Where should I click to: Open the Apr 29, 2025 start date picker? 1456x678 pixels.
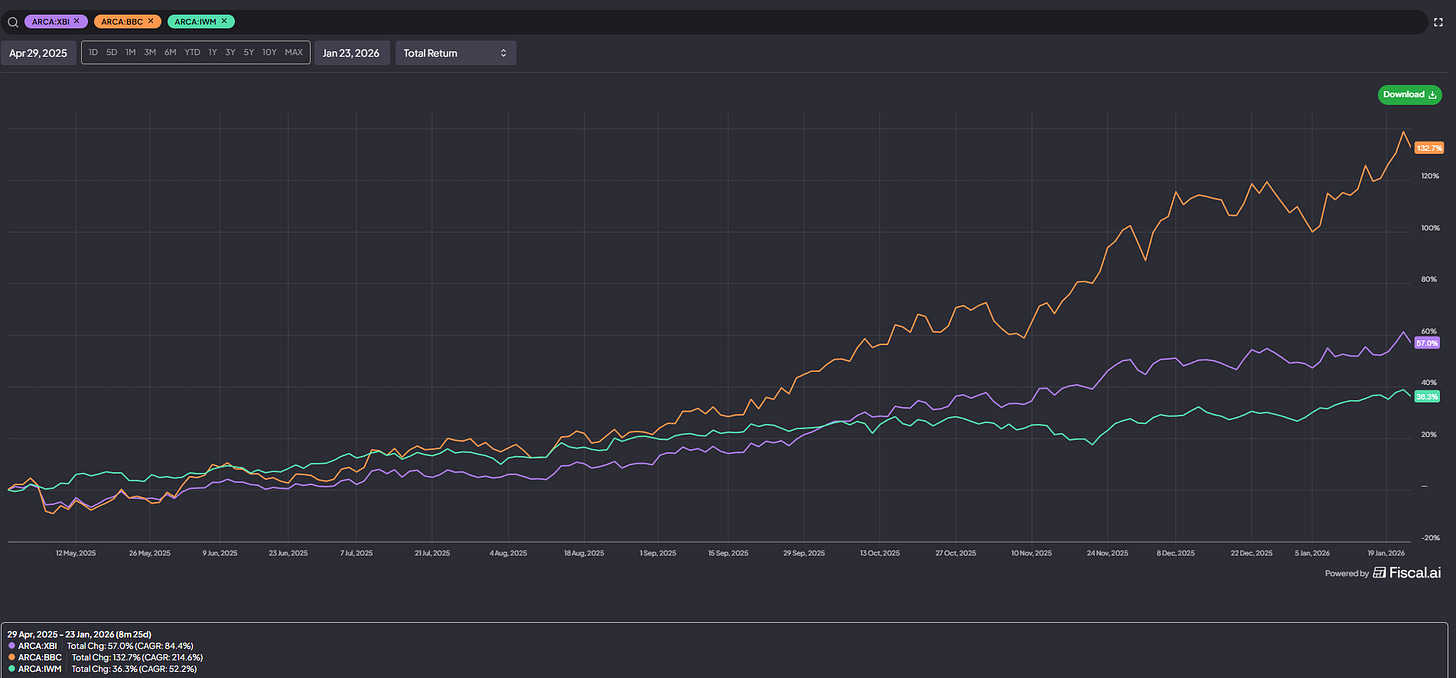[38, 53]
